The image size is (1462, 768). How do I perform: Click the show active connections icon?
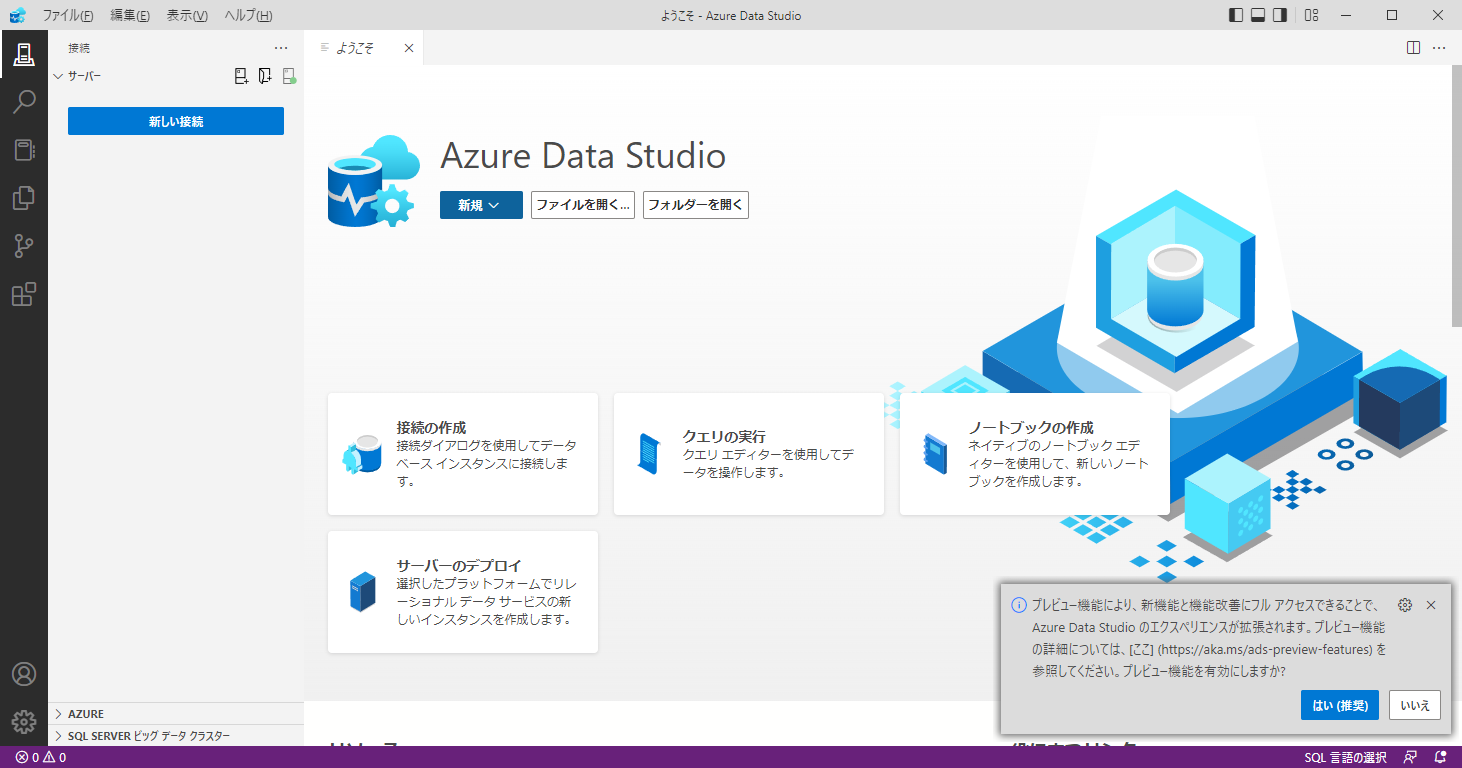(x=289, y=76)
